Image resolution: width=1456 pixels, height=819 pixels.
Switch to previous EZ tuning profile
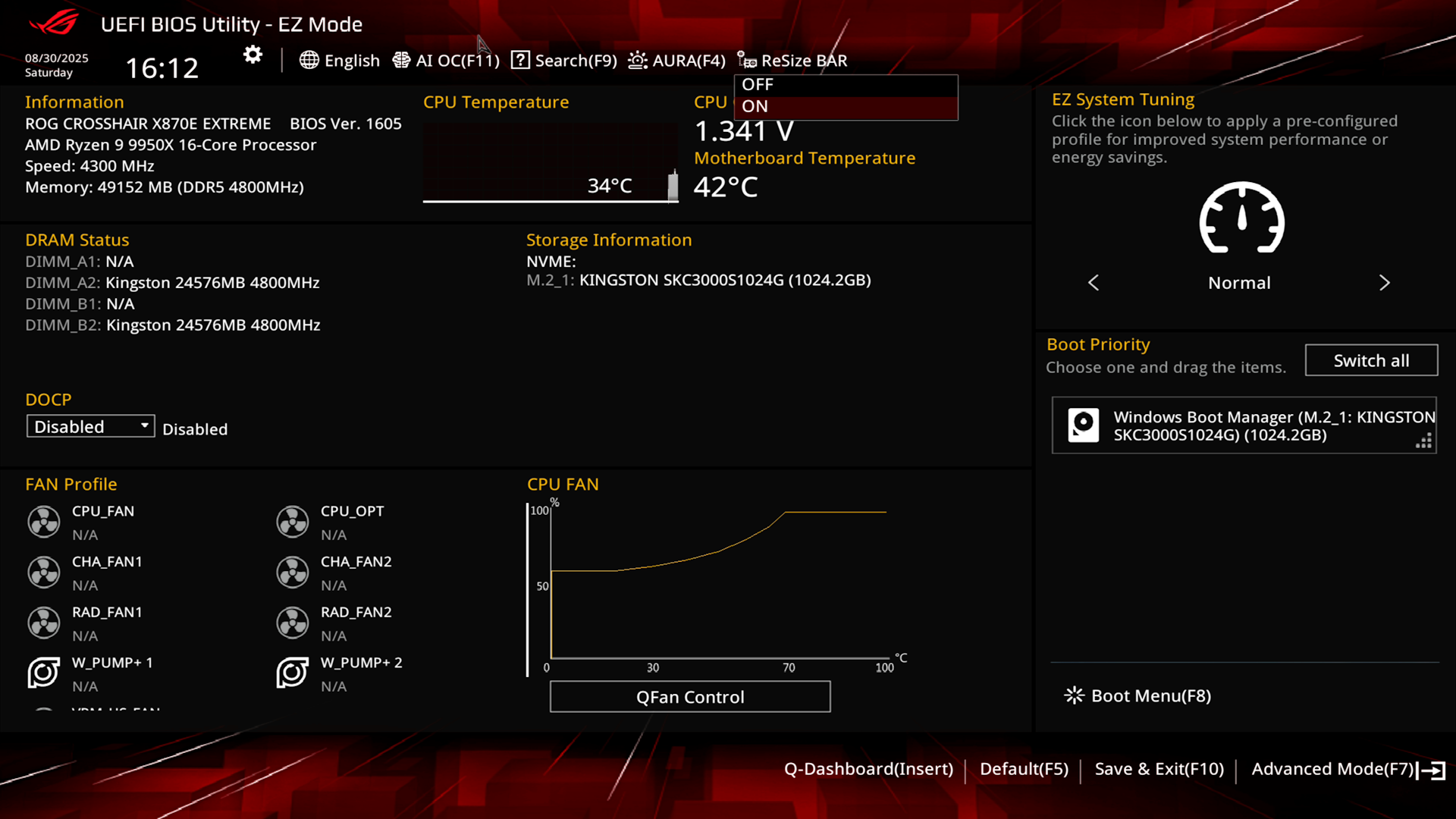(1094, 283)
